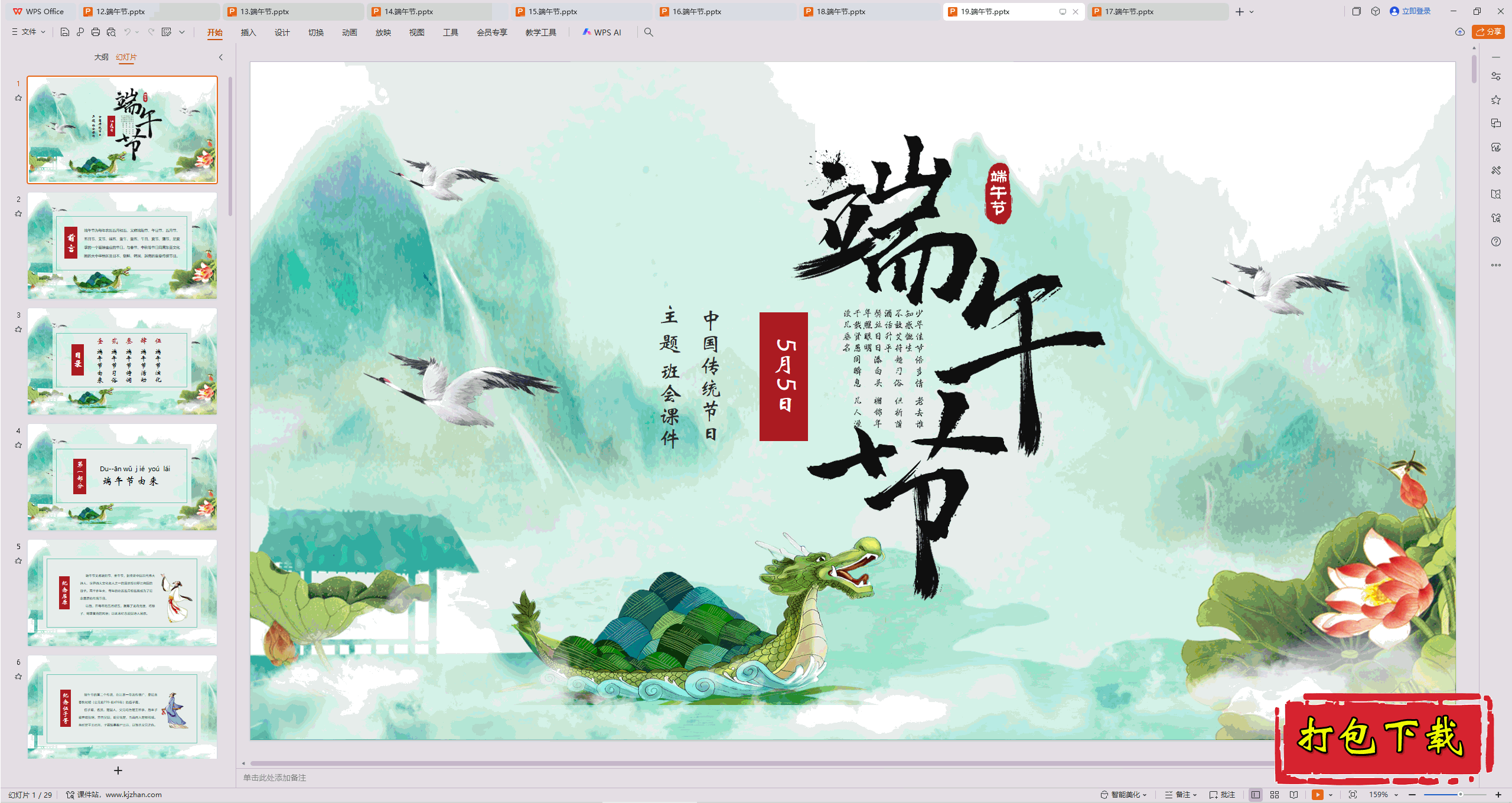Screen dimensions: 1512x803
Task: Switch to slide sorter grid view
Action: click(x=1275, y=795)
